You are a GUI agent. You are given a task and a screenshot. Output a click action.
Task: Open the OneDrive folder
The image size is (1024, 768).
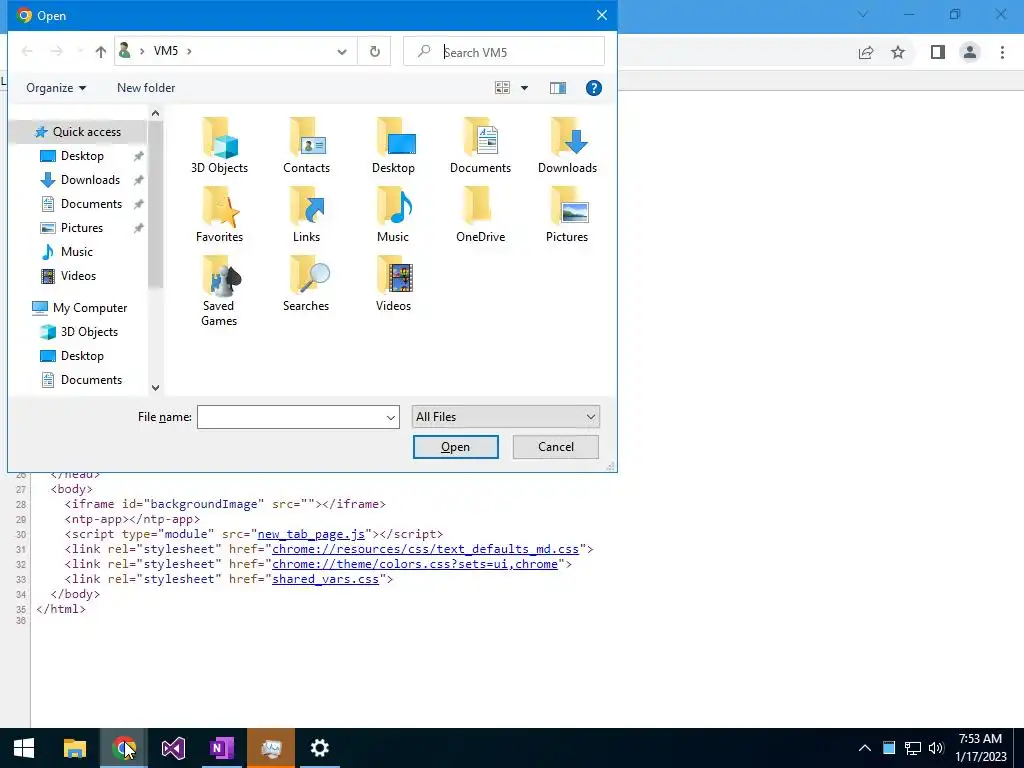coord(480,215)
